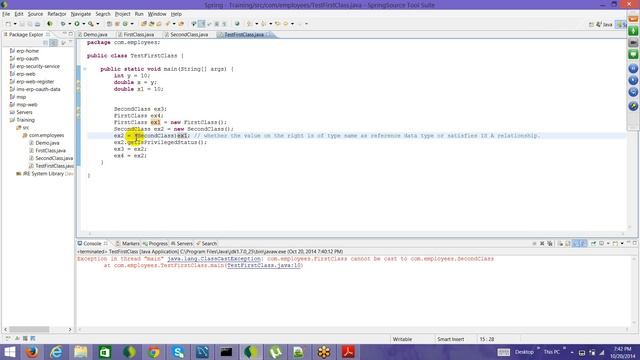This screenshot has width=640, height=360.
Task: Open the Debug dropdown arrow in toolbar
Action: coord(70,24)
